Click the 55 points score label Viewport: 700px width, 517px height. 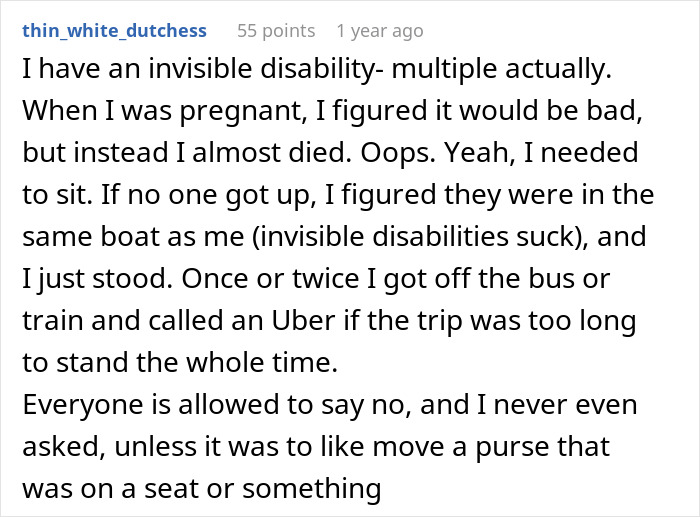click(x=276, y=31)
